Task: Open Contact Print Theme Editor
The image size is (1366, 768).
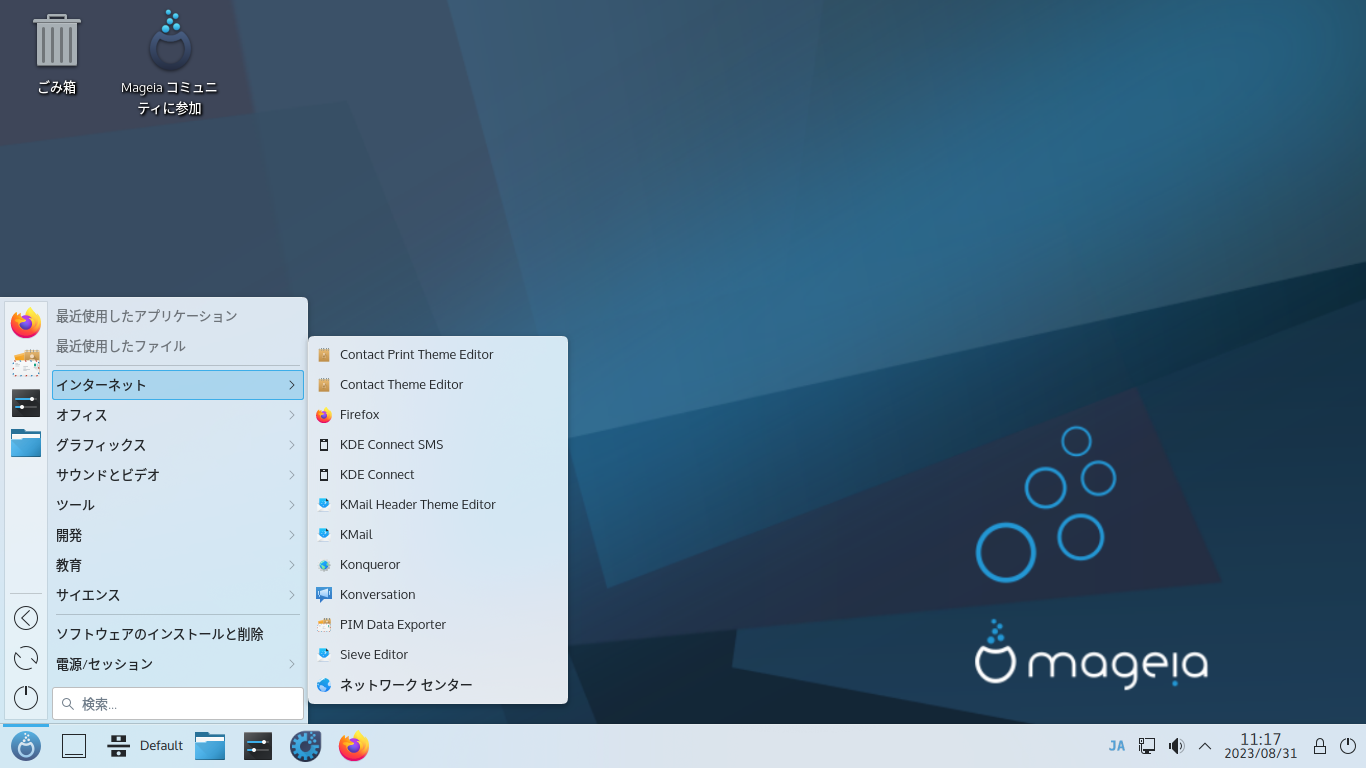Action: click(x=438, y=354)
